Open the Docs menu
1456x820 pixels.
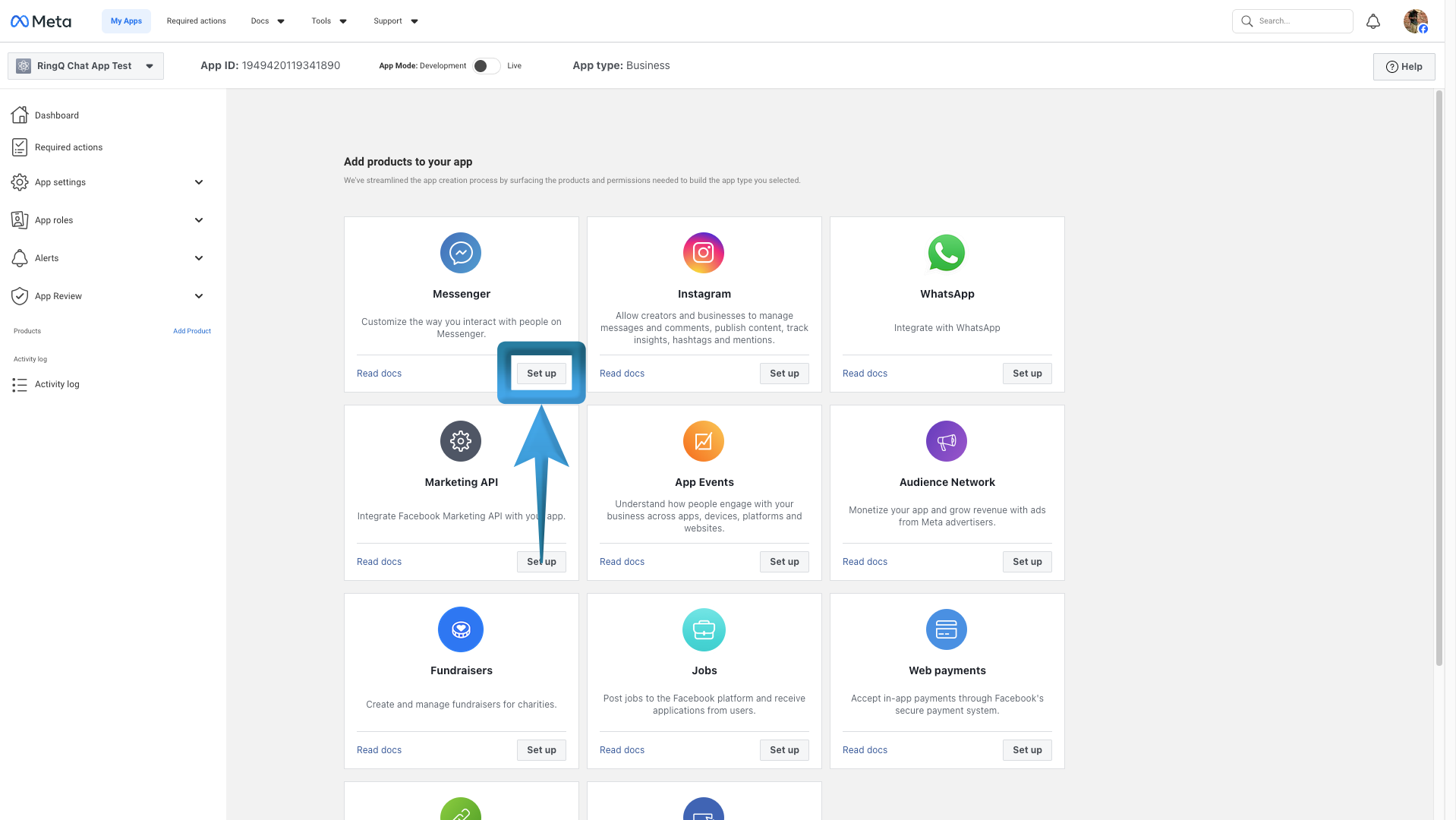pyautogui.click(x=266, y=20)
